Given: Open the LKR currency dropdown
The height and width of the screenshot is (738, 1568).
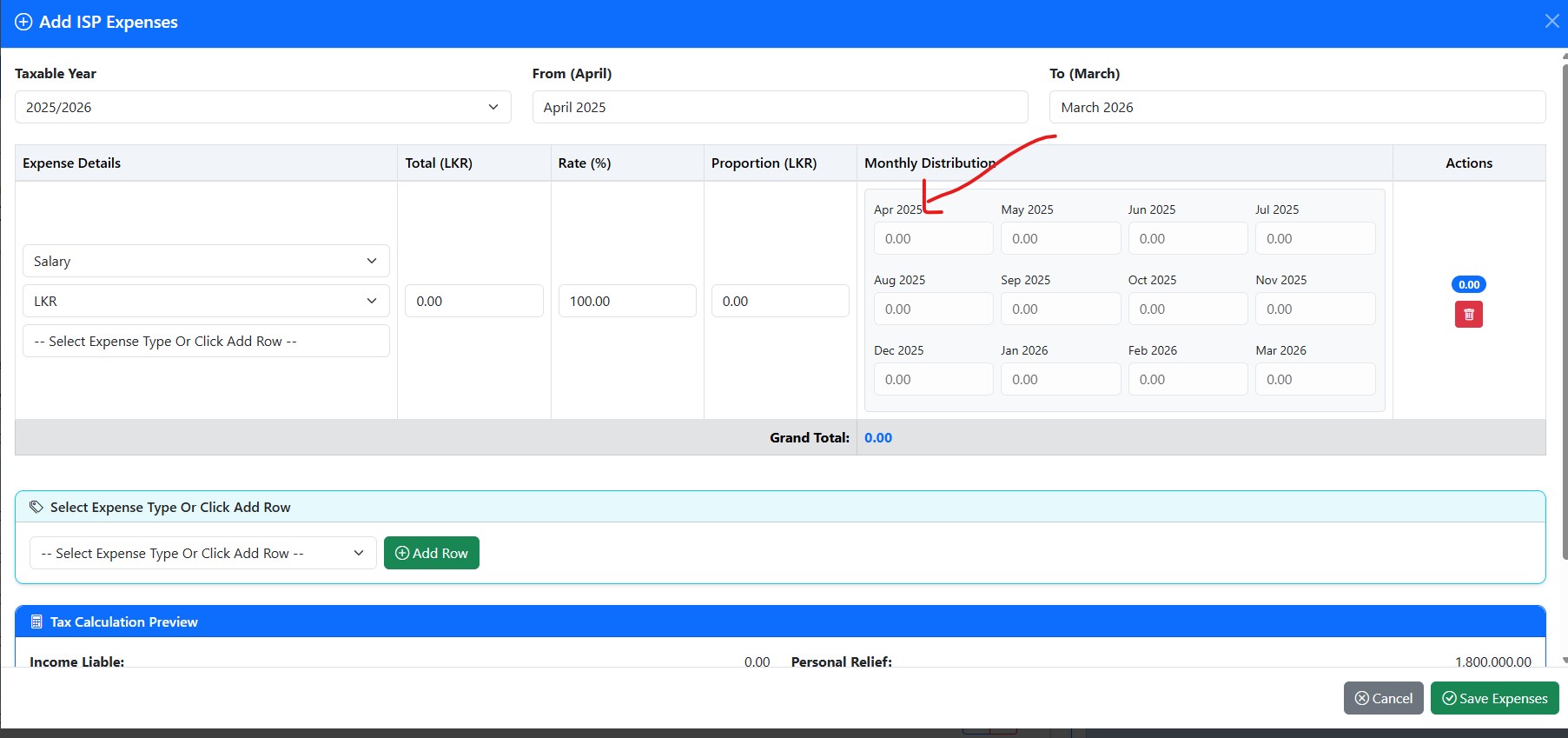Looking at the screenshot, I should coord(206,301).
